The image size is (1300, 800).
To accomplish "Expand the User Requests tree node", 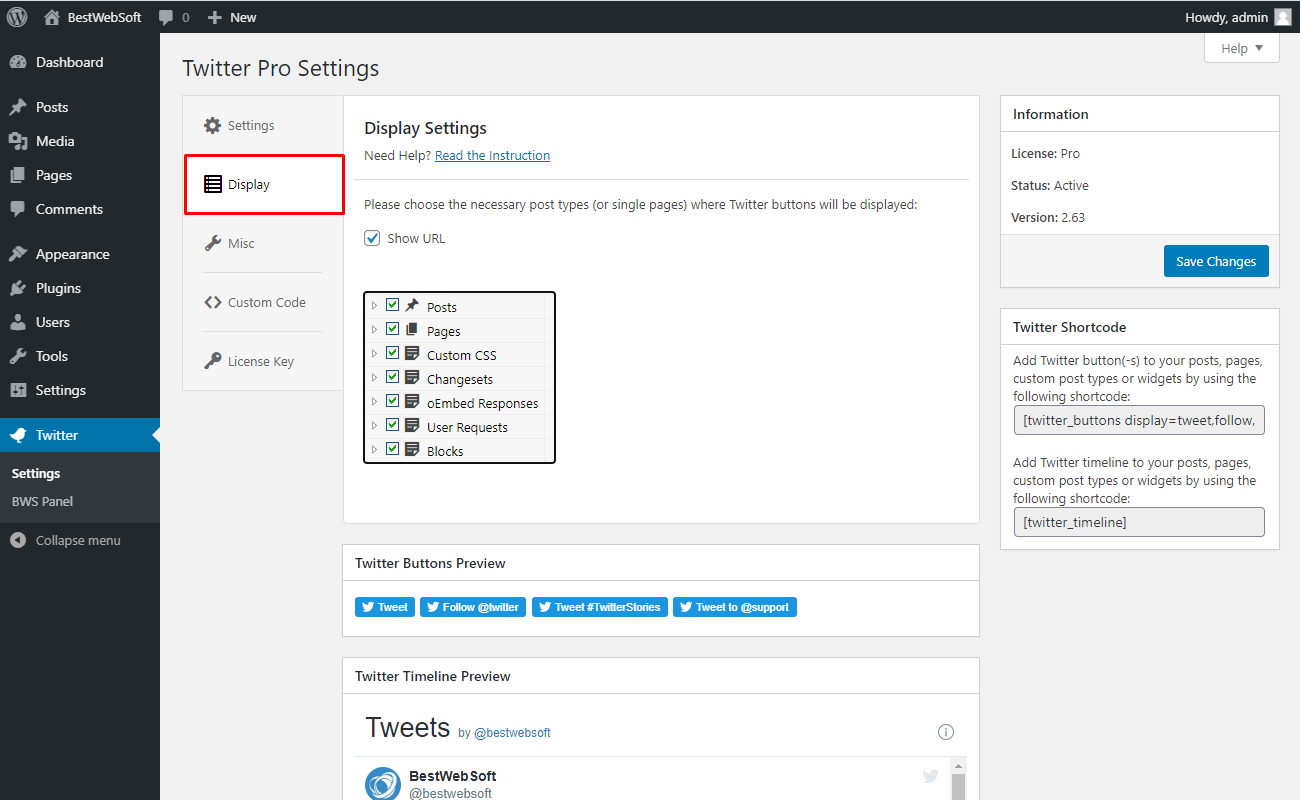I will (x=375, y=425).
